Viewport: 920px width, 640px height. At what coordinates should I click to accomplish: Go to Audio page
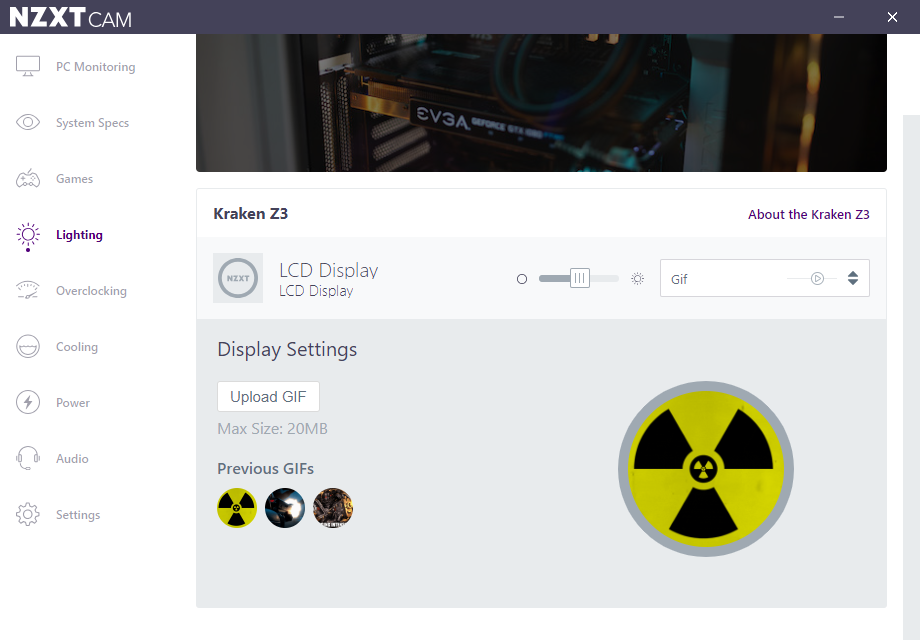coord(72,459)
